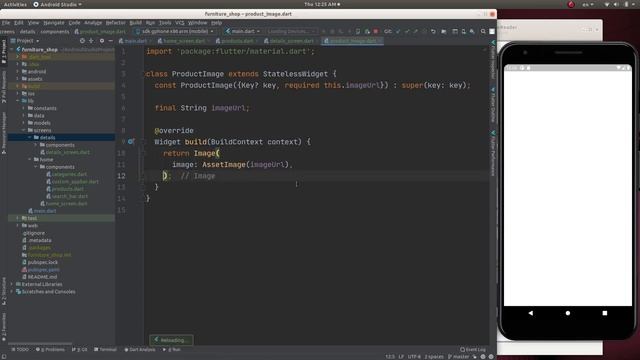This screenshot has height=360, width=640.
Task: Click the Search Everywhere magnifier icon
Action: tap(483, 31)
